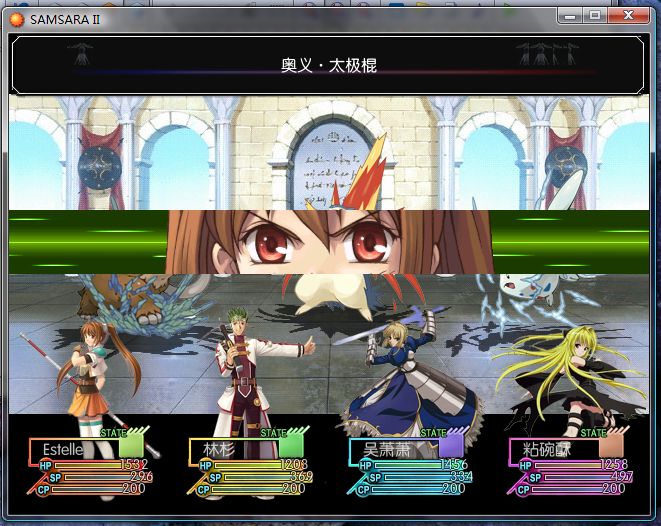Click 粘碗酥's HP icon badge
This screenshot has width=661, height=526.
pyautogui.click(x=526, y=466)
